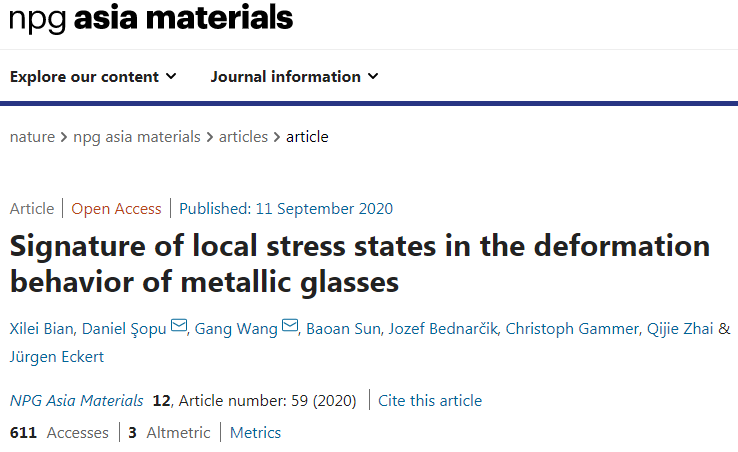Open author Xilei Bian's details
Image resolution: width=738 pixels, height=452 pixels.
tap(42, 327)
